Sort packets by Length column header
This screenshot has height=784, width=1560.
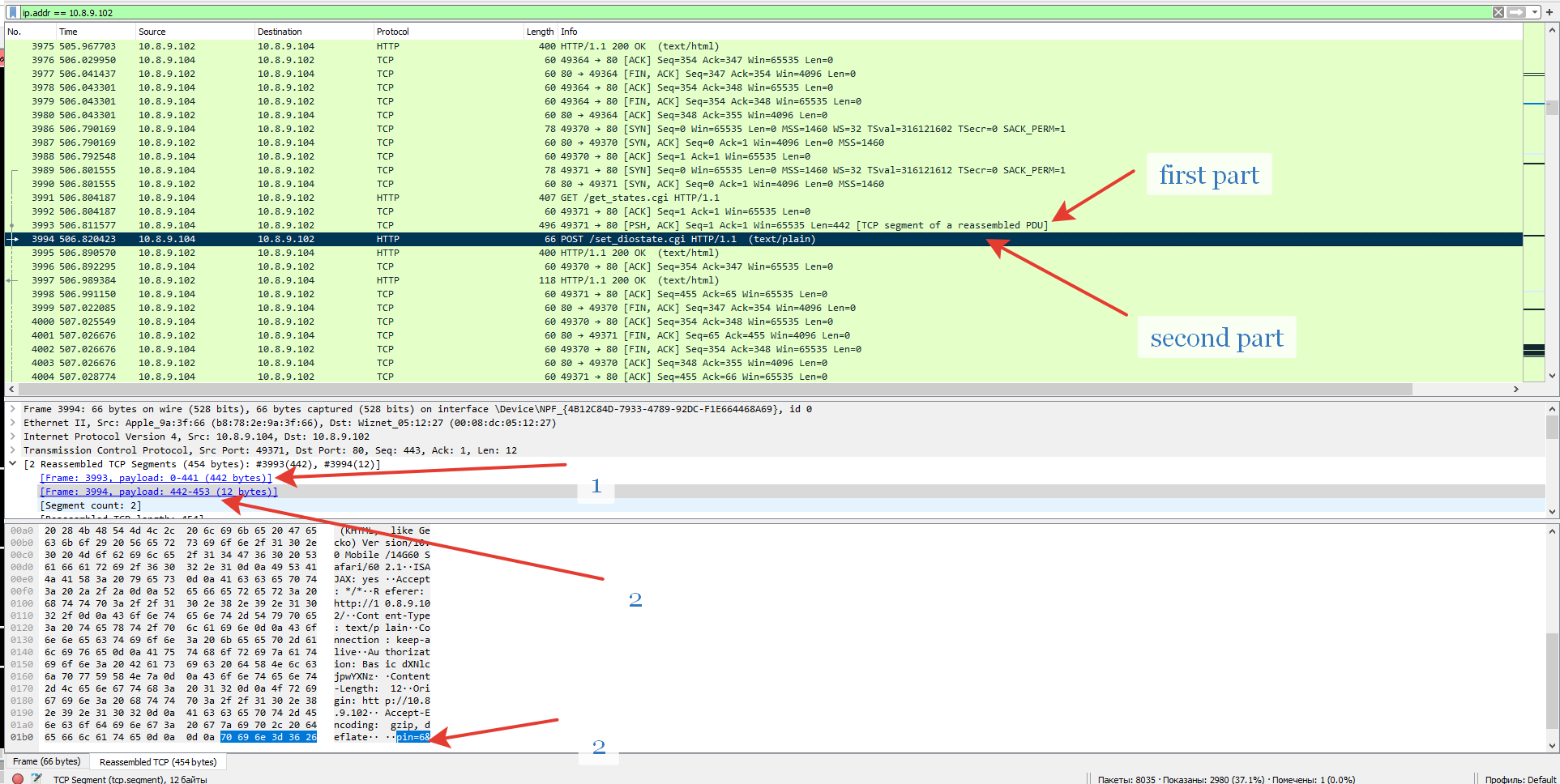[541, 32]
